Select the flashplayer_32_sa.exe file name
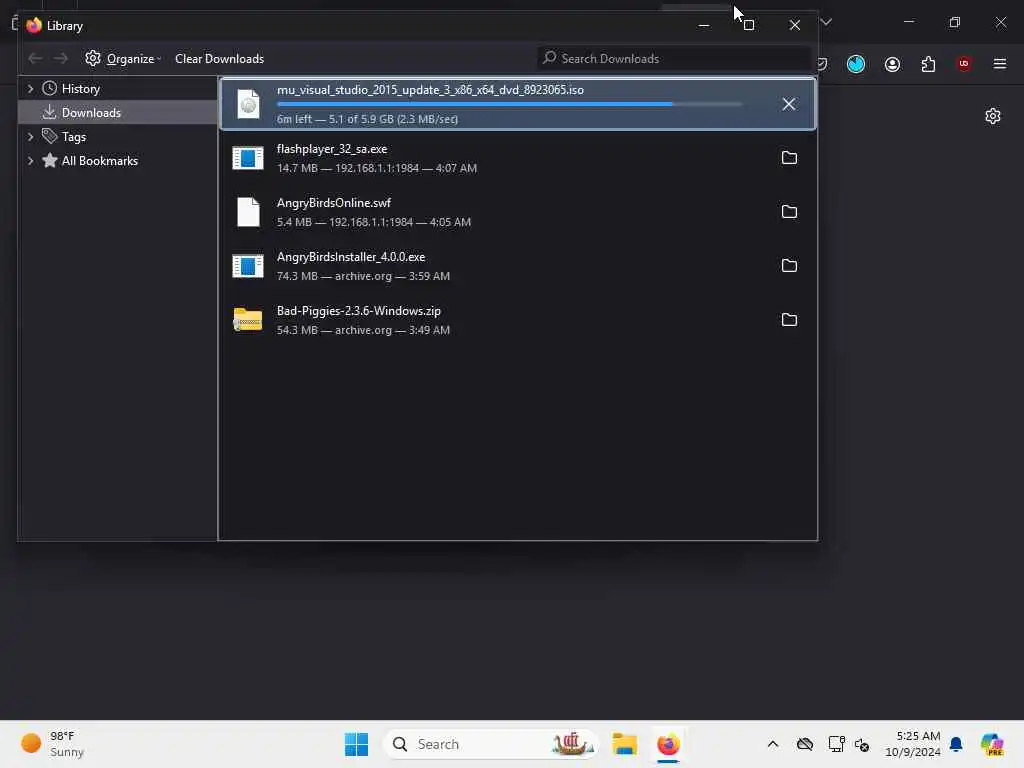This screenshot has height=768, width=1024. click(x=332, y=149)
